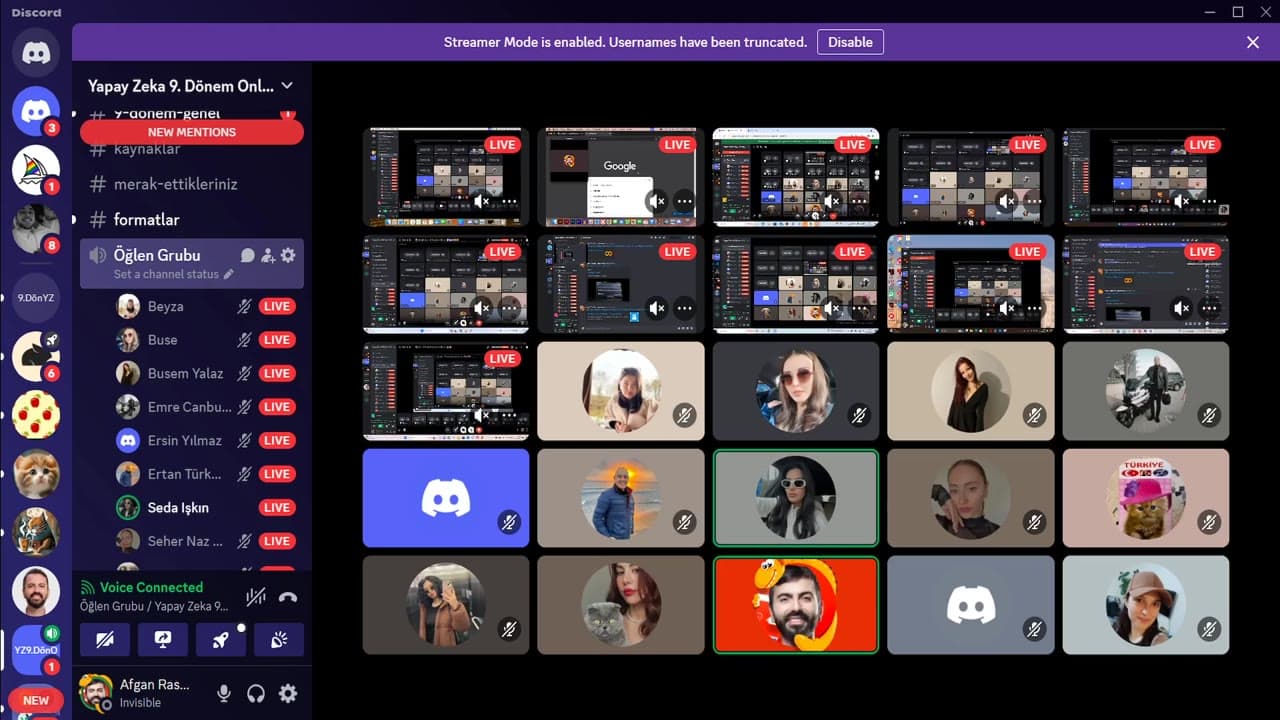This screenshot has height=720, width=1280.
Task: Close the Streamer Mode banner
Action: coord(1253,42)
